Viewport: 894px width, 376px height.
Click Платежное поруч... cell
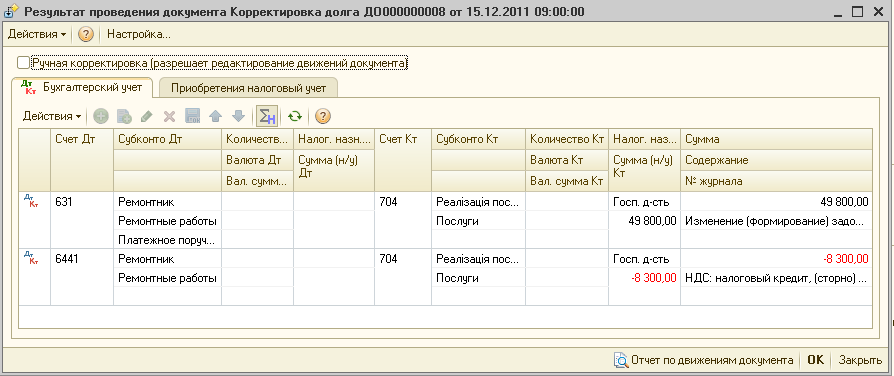point(168,240)
